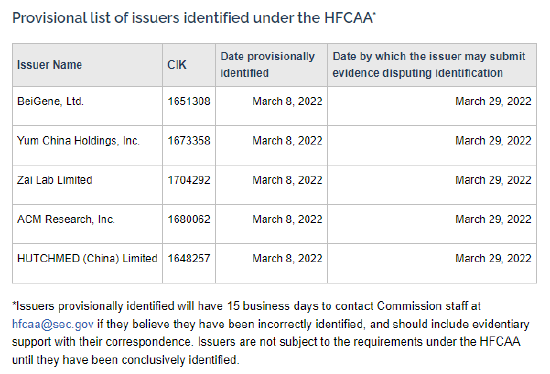
Task: Select the HUTCHMED (China) Limited cell
Action: click(x=87, y=263)
